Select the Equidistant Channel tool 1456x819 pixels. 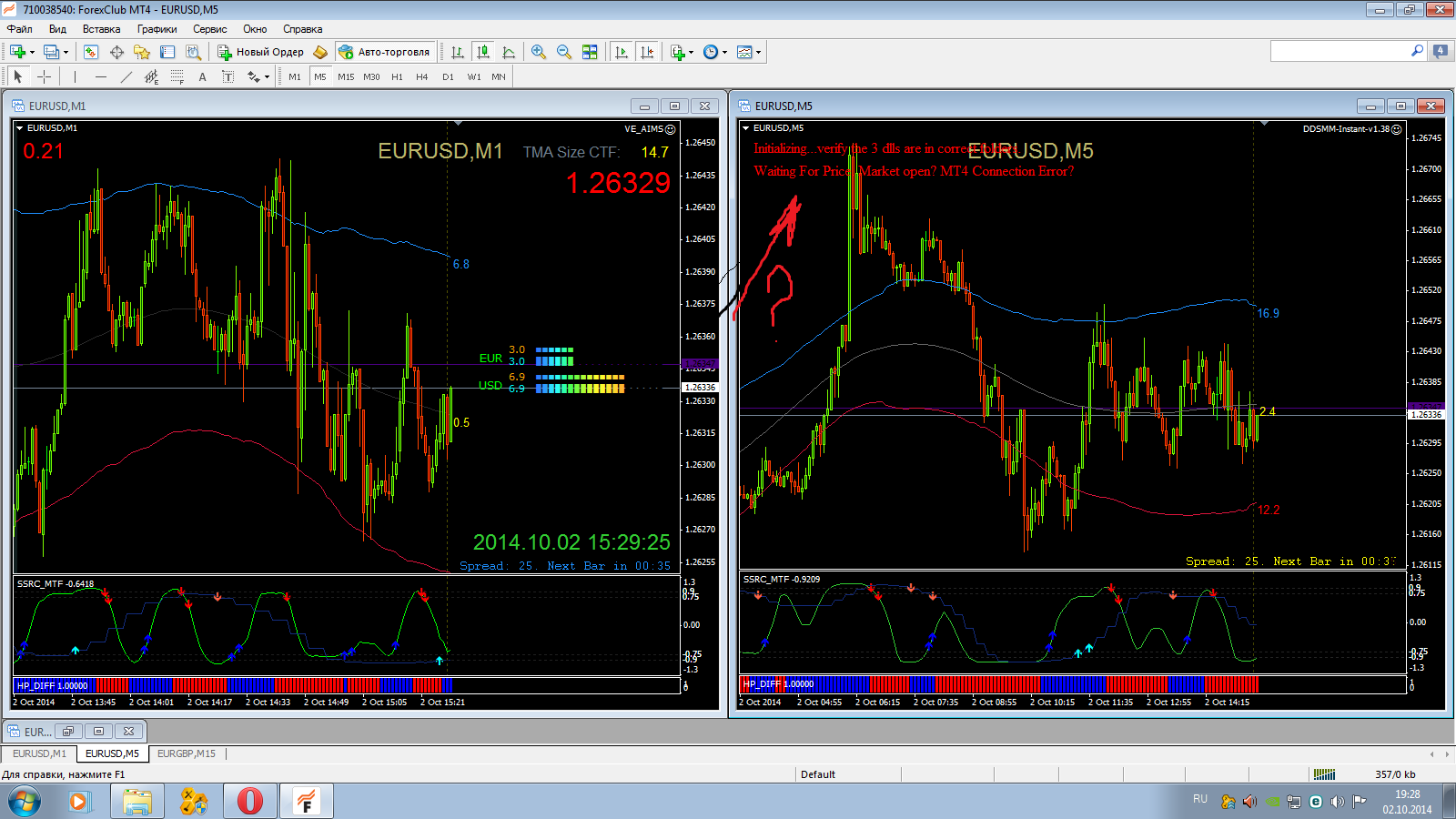coord(152,76)
